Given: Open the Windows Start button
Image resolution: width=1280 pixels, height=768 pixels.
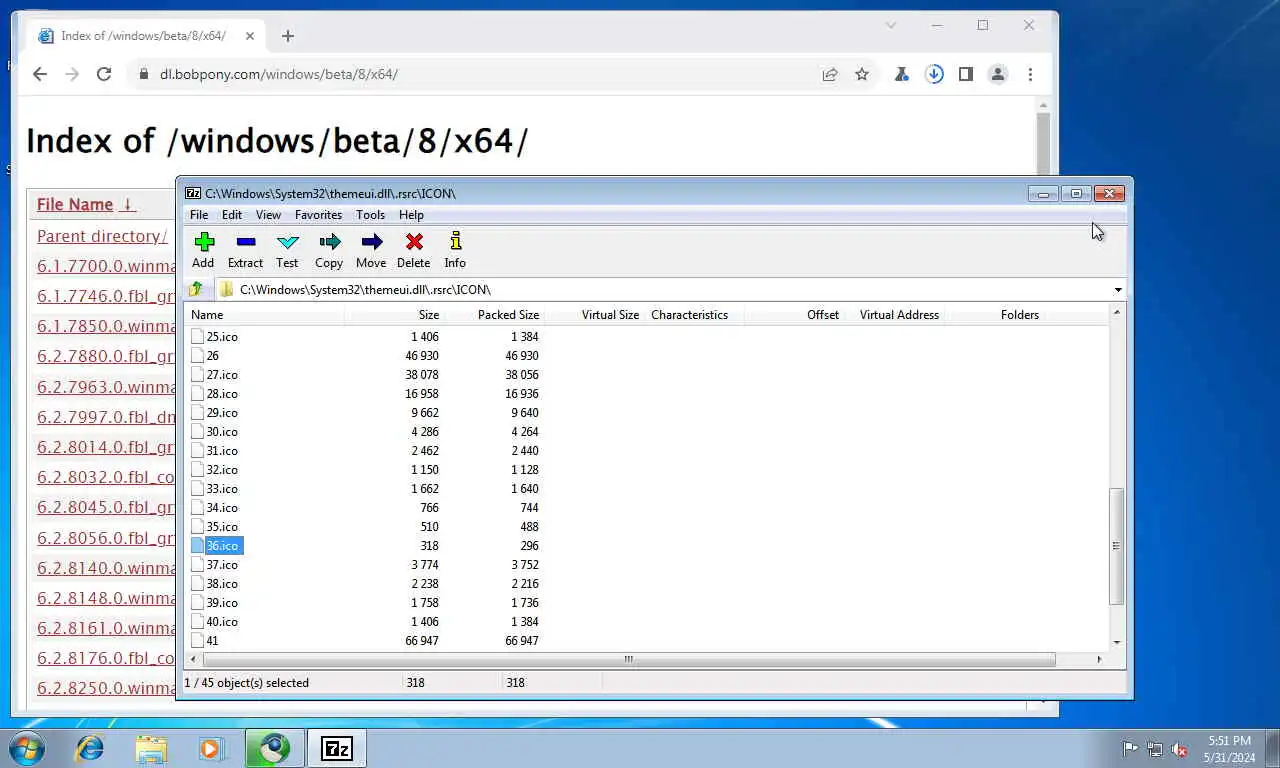Looking at the screenshot, I should (27, 748).
